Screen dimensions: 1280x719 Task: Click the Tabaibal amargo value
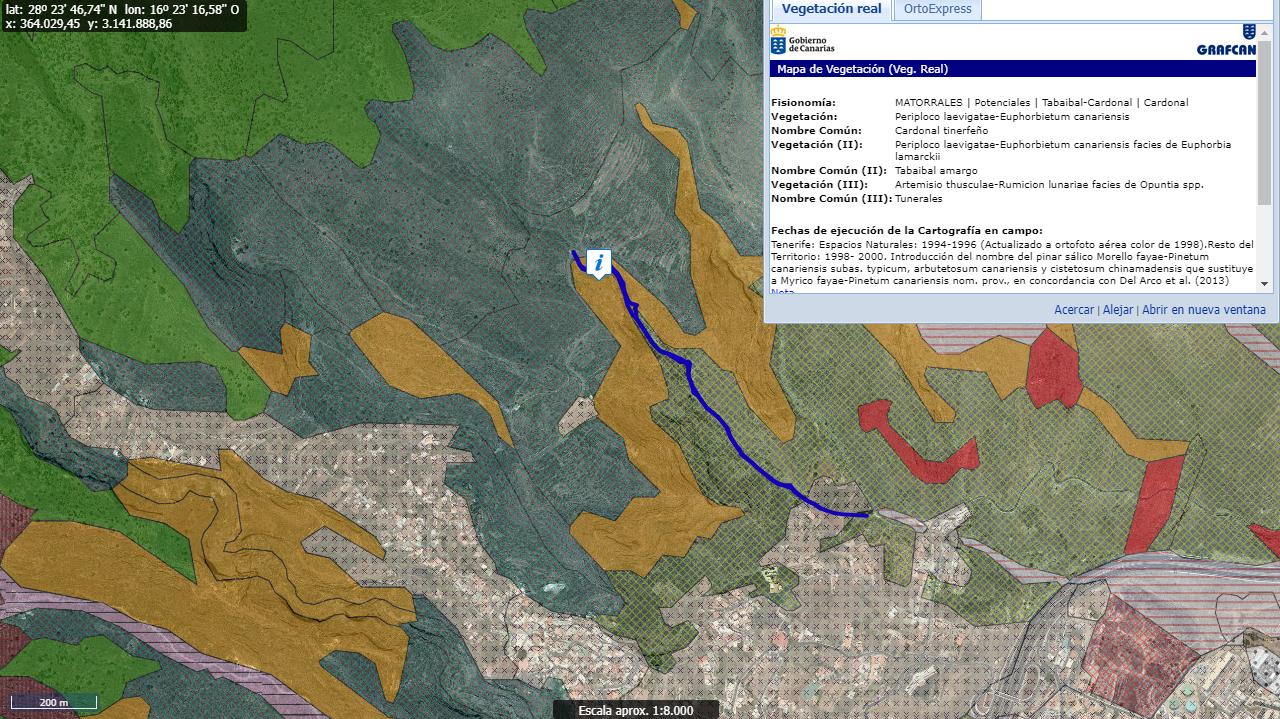[936, 171]
